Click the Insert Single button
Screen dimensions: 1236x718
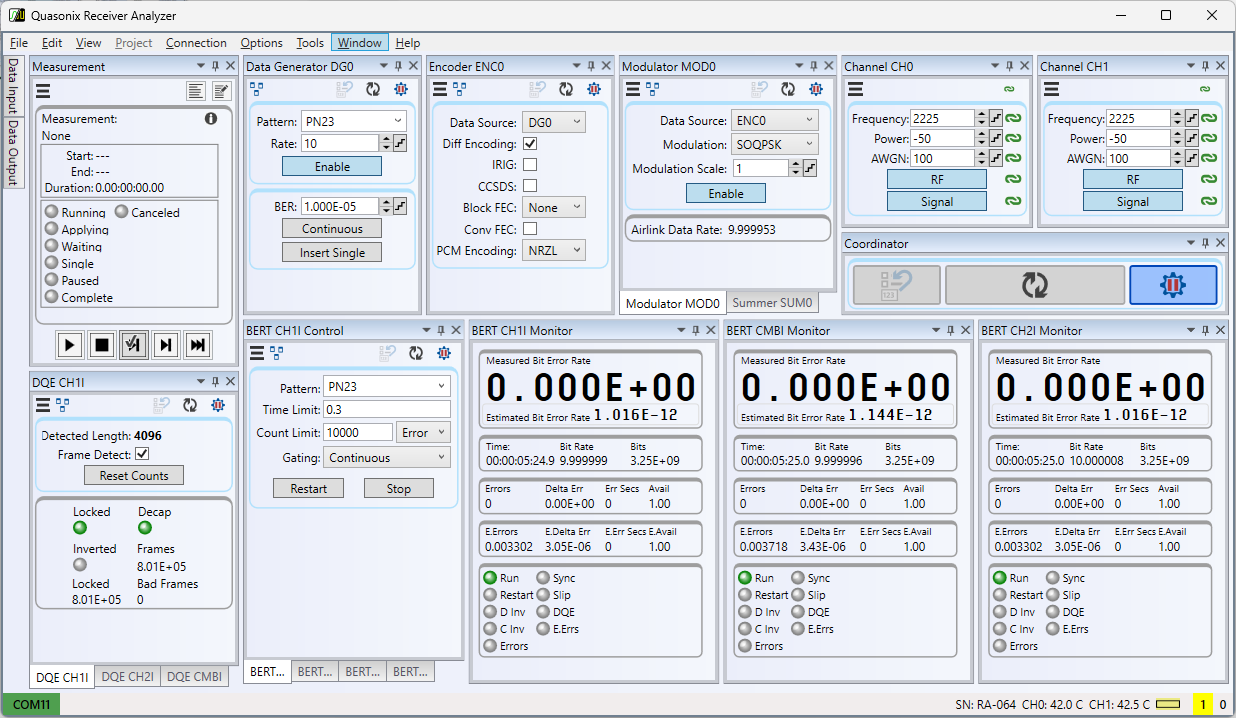pos(333,253)
